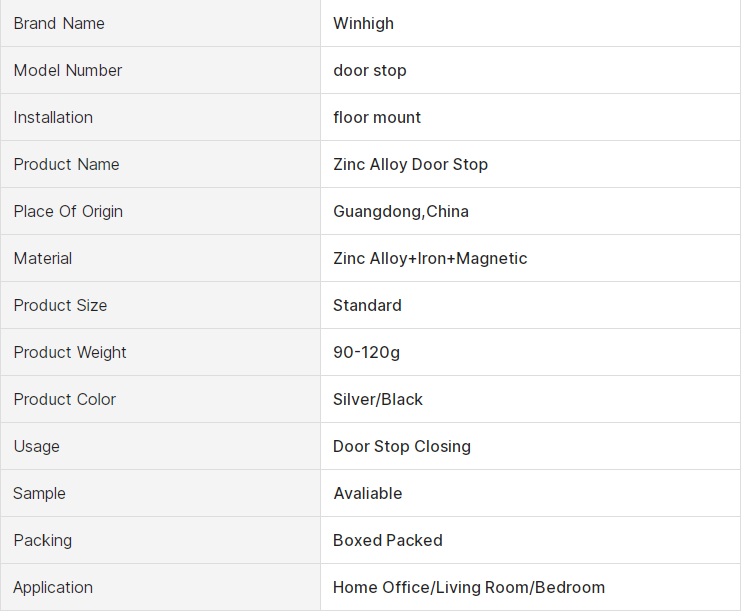This screenshot has width=741, height=614.
Task: Click the Product Color label
Action: pos(65,399)
